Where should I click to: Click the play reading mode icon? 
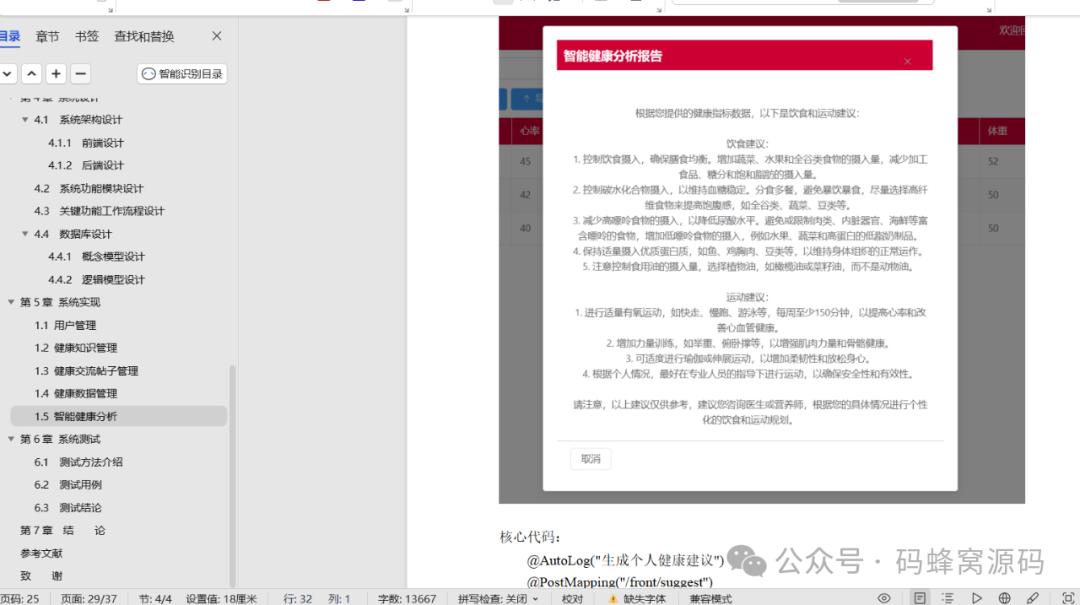point(977,598)
